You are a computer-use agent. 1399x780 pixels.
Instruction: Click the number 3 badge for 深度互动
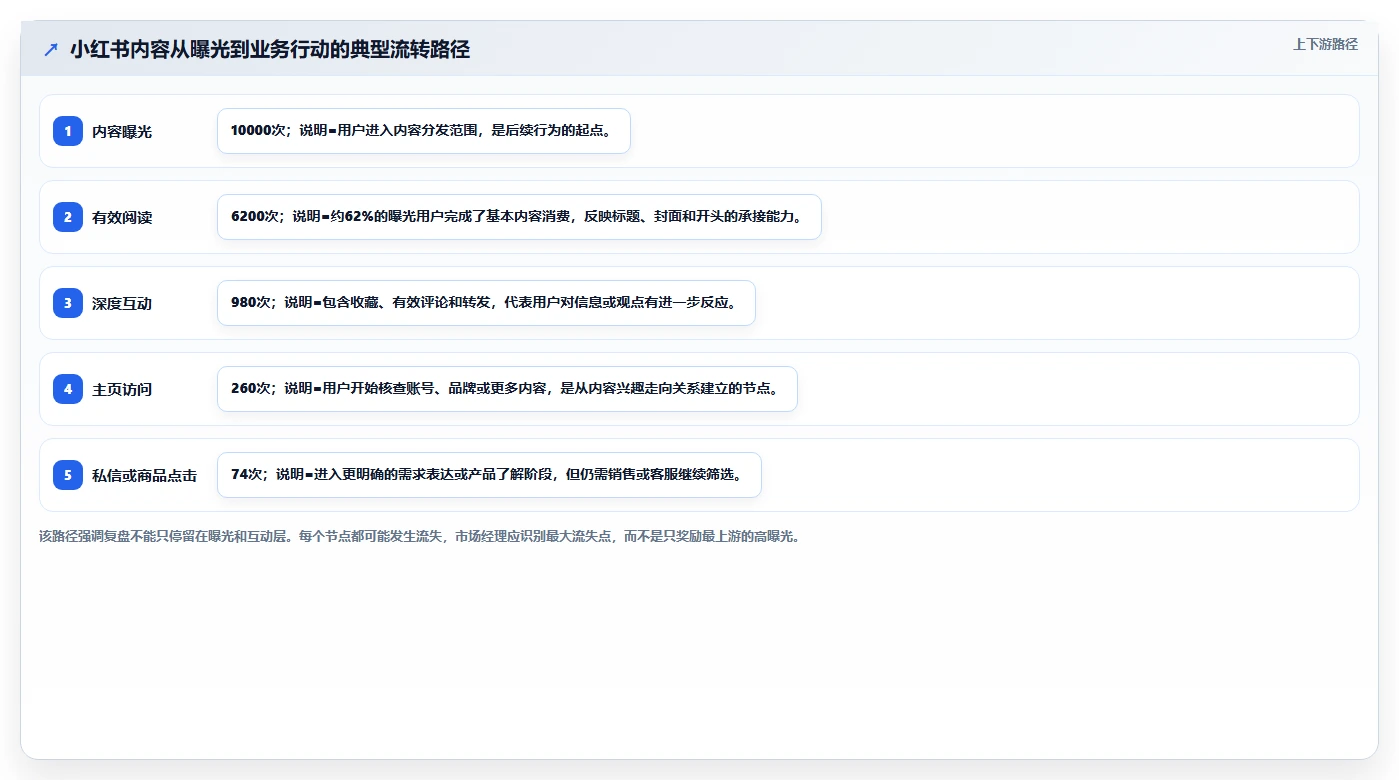click(x=68, y=303)
